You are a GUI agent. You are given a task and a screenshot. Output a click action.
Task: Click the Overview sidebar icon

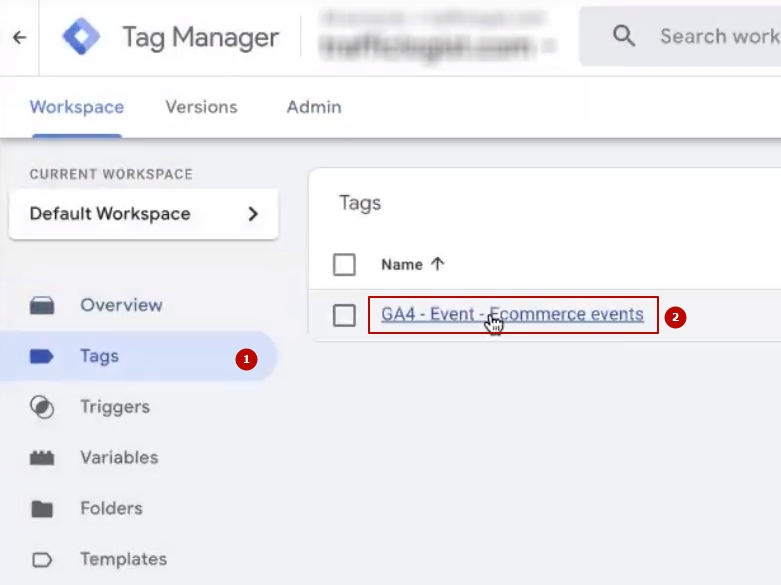pyautogui.click(x=42, y=306)
